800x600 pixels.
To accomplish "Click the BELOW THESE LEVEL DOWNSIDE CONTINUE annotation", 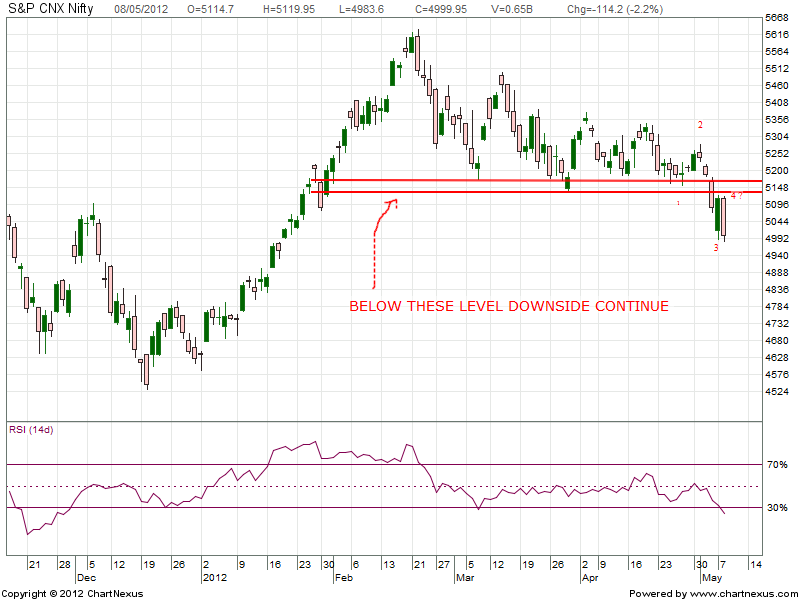I will [x=509, y=306].
